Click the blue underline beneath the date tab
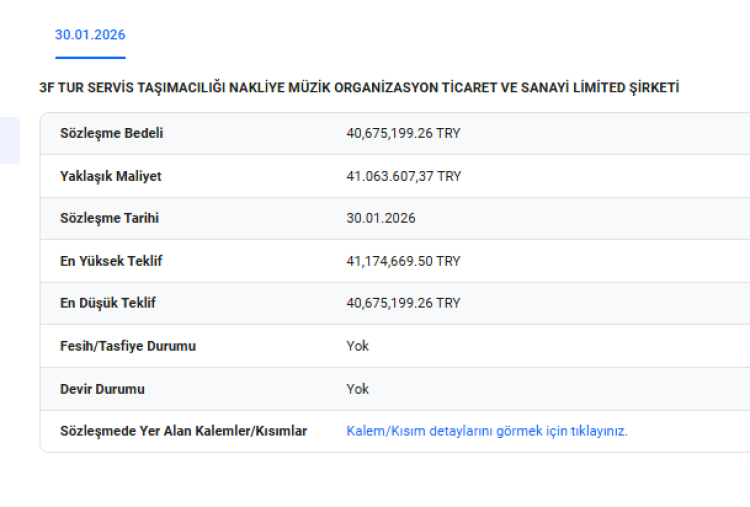The width and height of the screenshot is (750, 507). click(90, 58)
